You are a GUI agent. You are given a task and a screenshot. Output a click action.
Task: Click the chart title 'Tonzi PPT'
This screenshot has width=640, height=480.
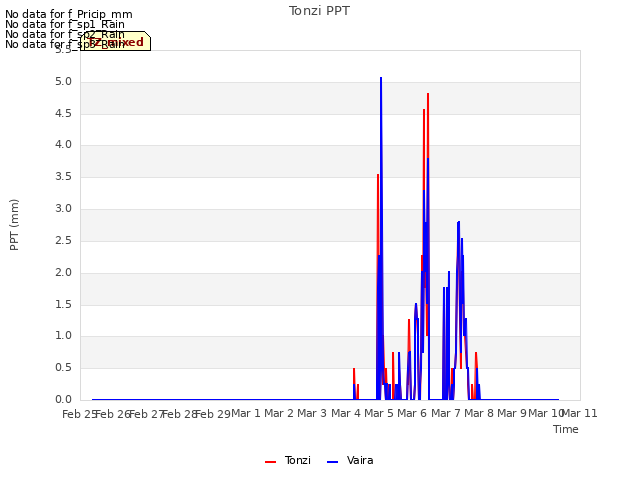pos(319,11)
